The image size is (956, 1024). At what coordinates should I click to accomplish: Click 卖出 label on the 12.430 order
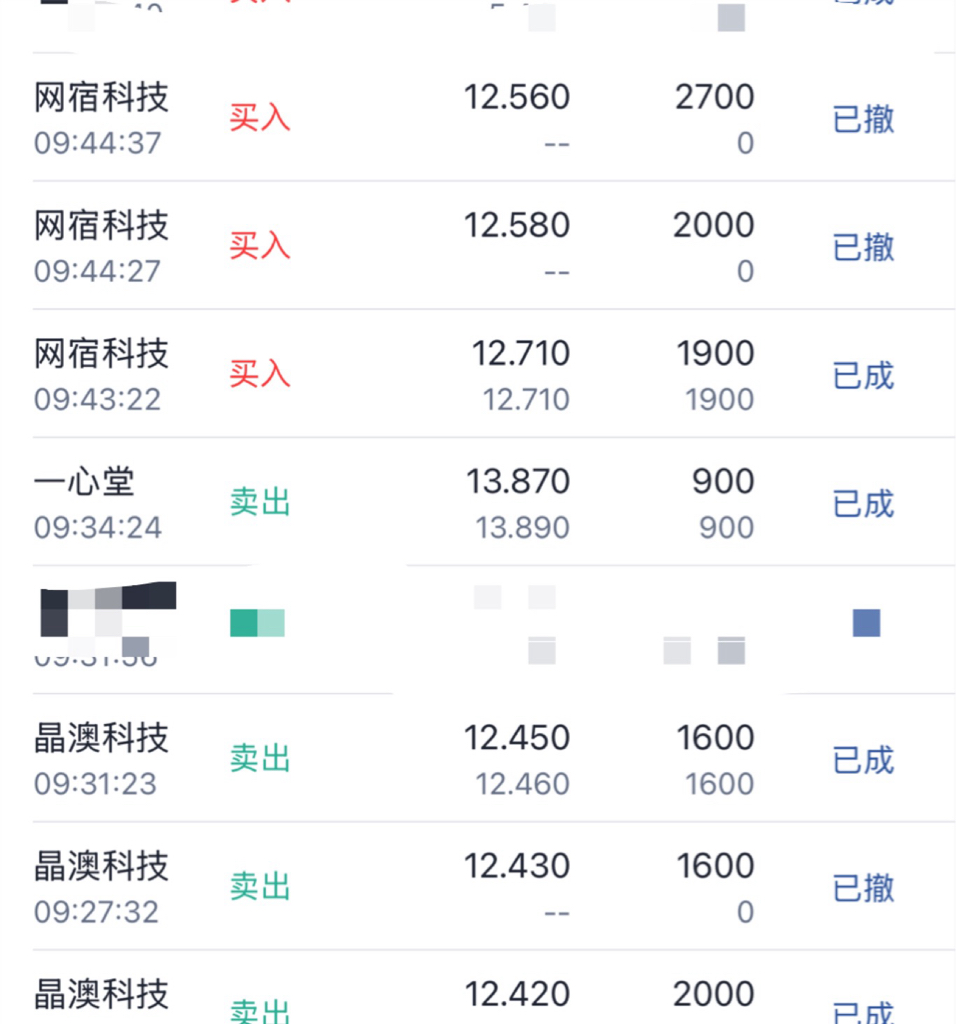coord(259,887)
